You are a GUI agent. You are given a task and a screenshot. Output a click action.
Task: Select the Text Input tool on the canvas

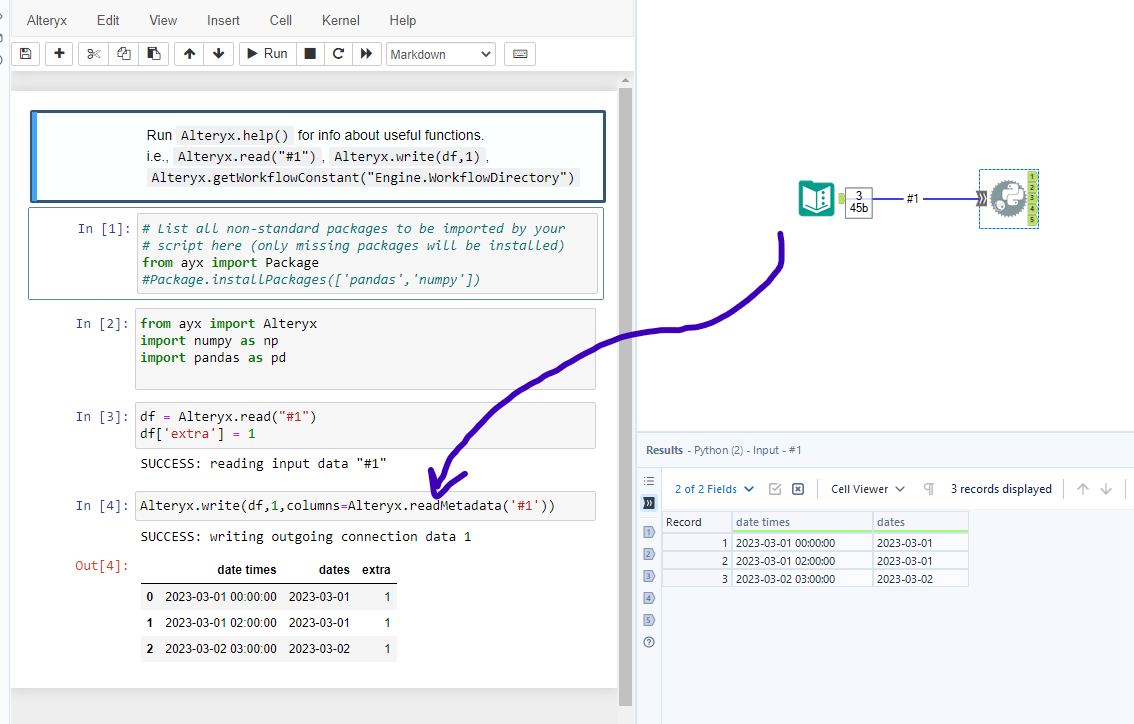click(x=816, y=199)
